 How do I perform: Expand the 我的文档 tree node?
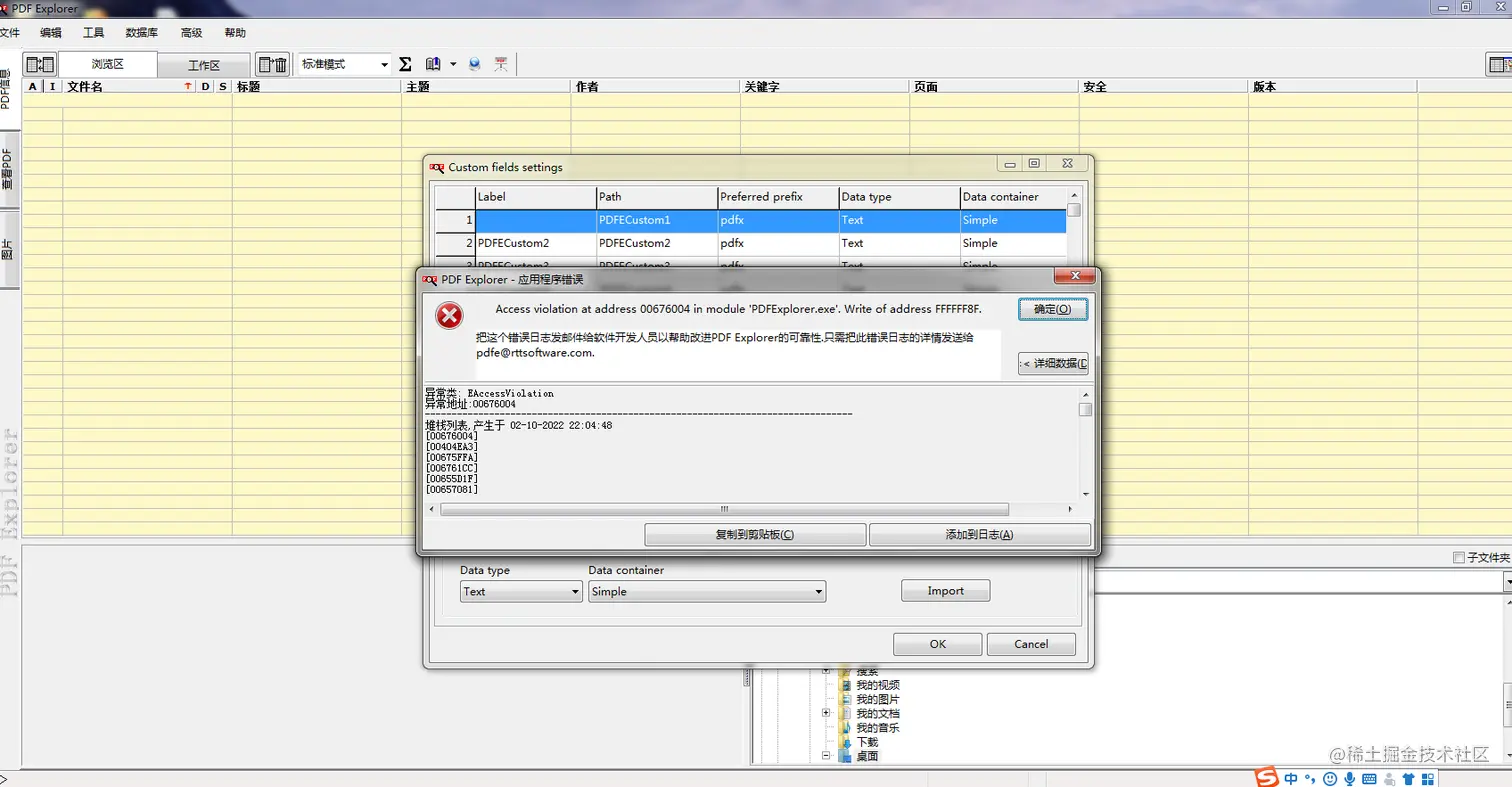[826, 713]
